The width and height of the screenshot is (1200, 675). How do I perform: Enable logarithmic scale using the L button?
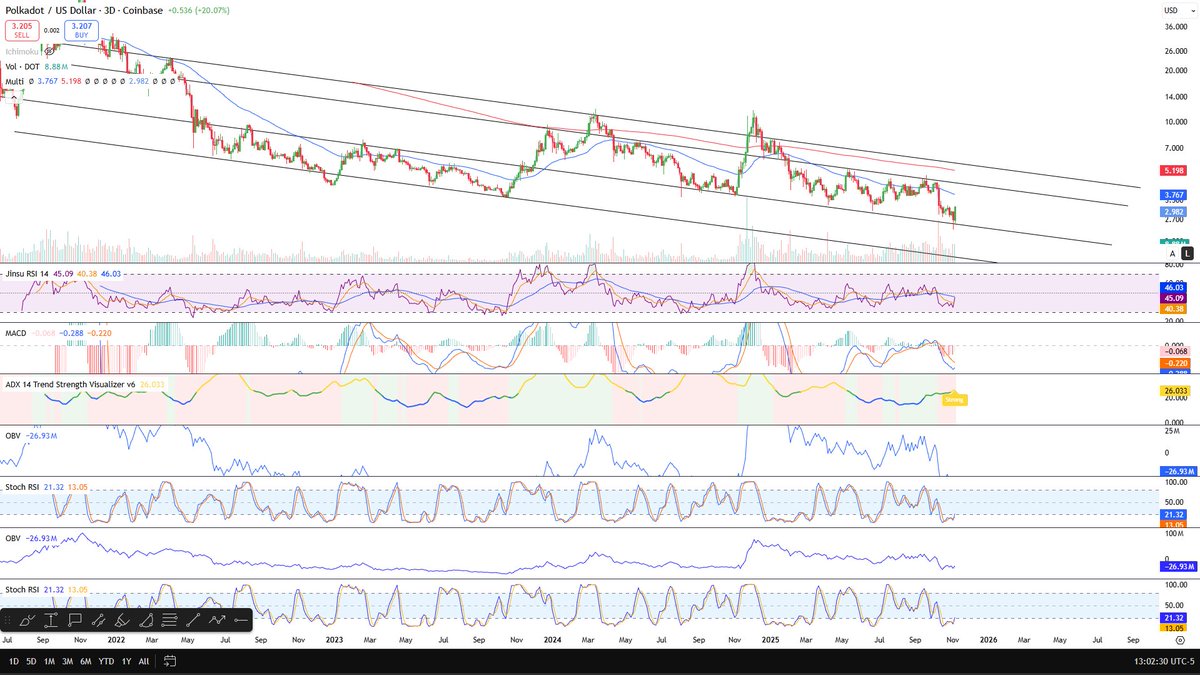[x=1187, y=253]
